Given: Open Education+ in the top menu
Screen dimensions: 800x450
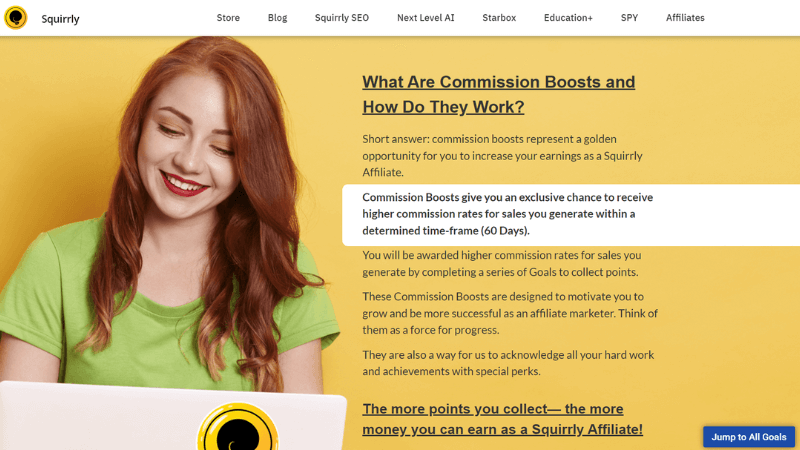Looking at the screenshot, I should (x=568, y=18).
